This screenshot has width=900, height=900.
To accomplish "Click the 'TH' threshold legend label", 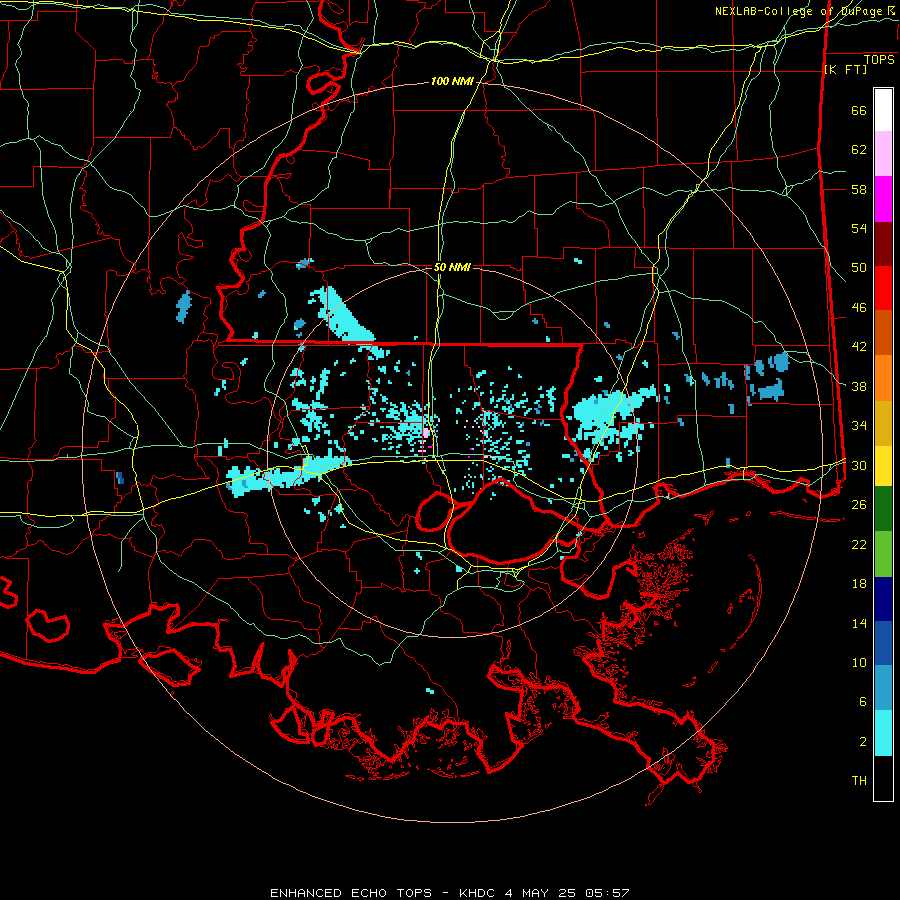I will pos(859,781).
